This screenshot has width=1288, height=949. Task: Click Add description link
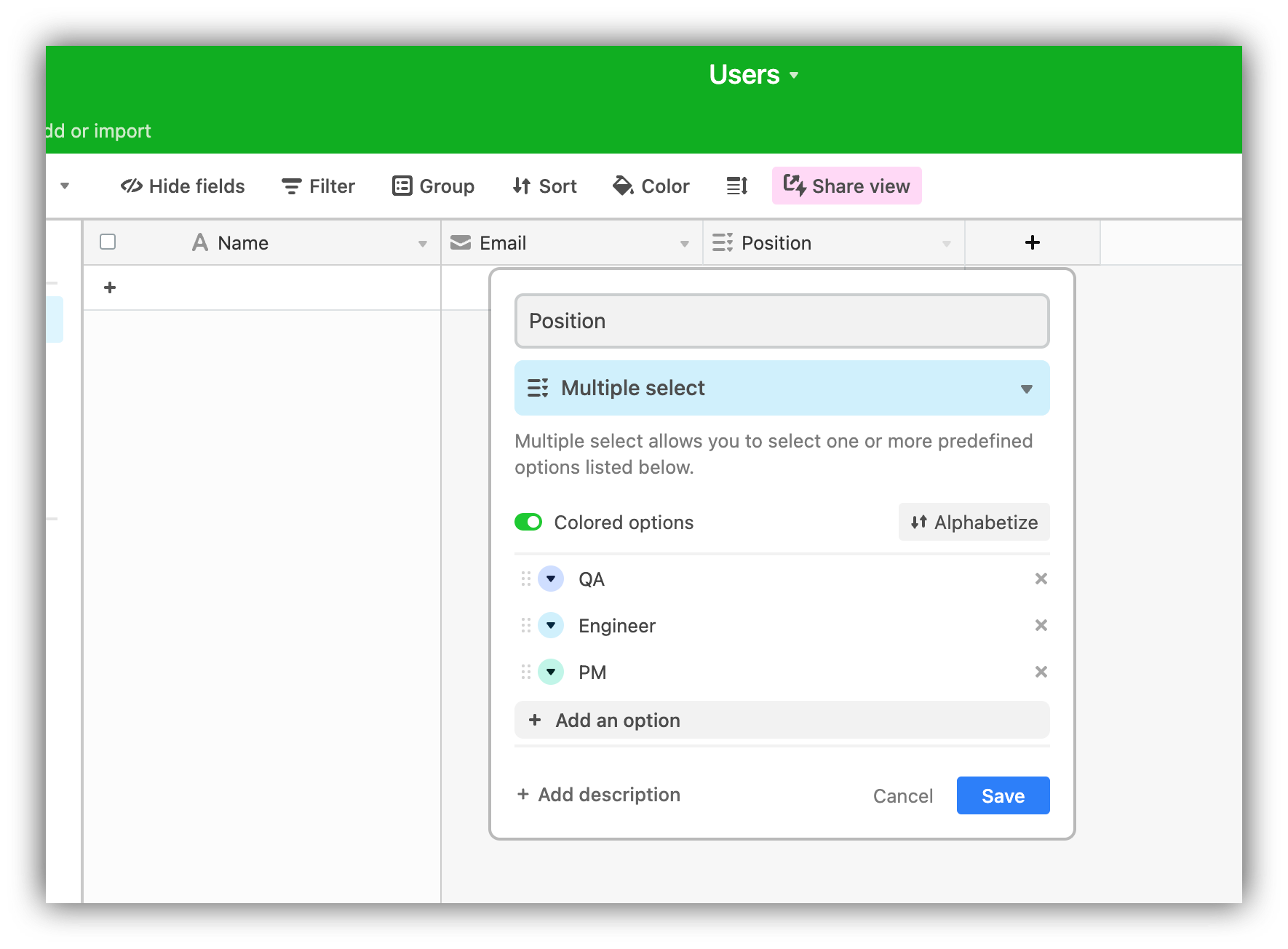pyautogui.click(x=597, y=794)
